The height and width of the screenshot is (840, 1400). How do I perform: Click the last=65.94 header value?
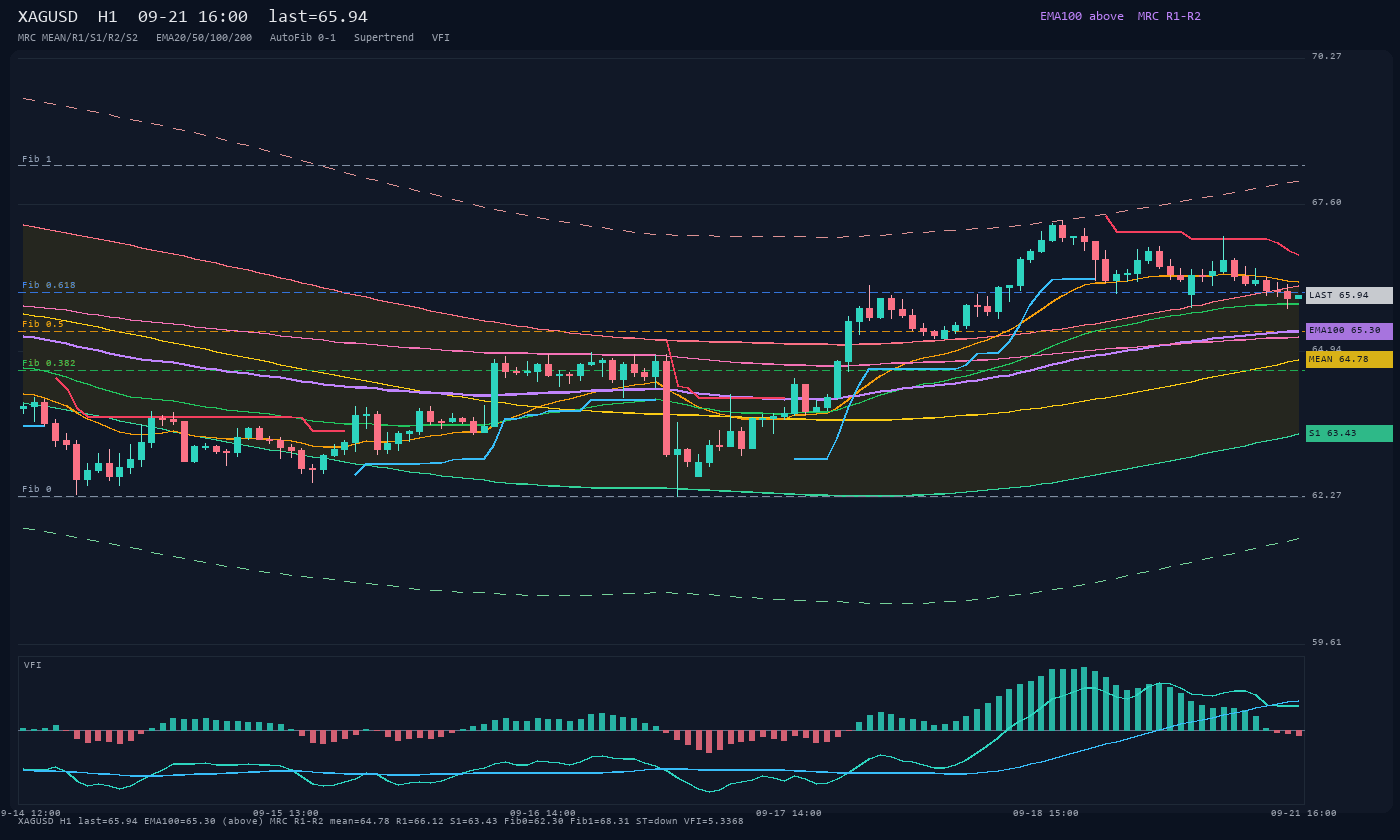(x=318, y=17)
